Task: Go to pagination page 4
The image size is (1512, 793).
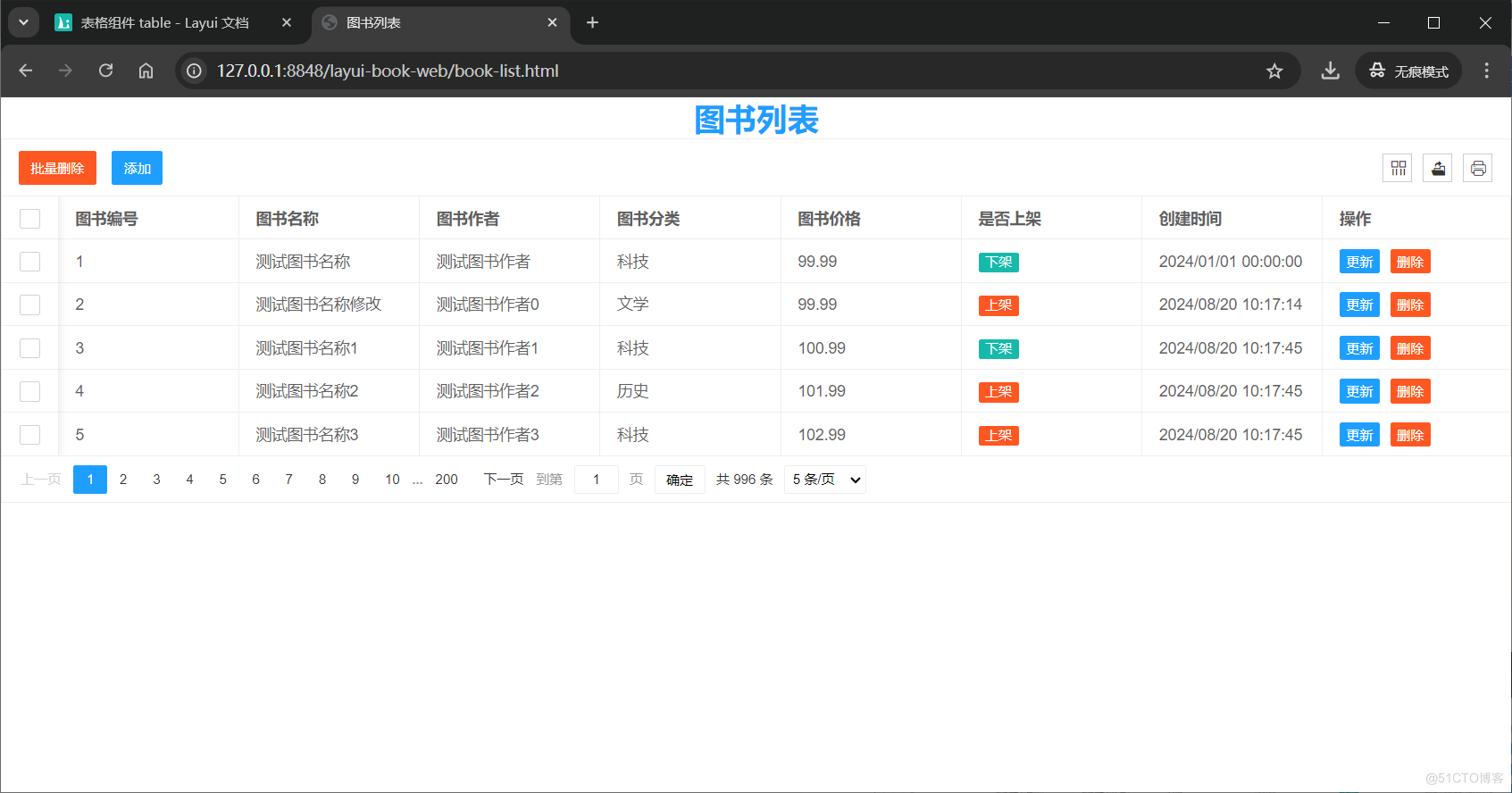Action: [189, 480]
